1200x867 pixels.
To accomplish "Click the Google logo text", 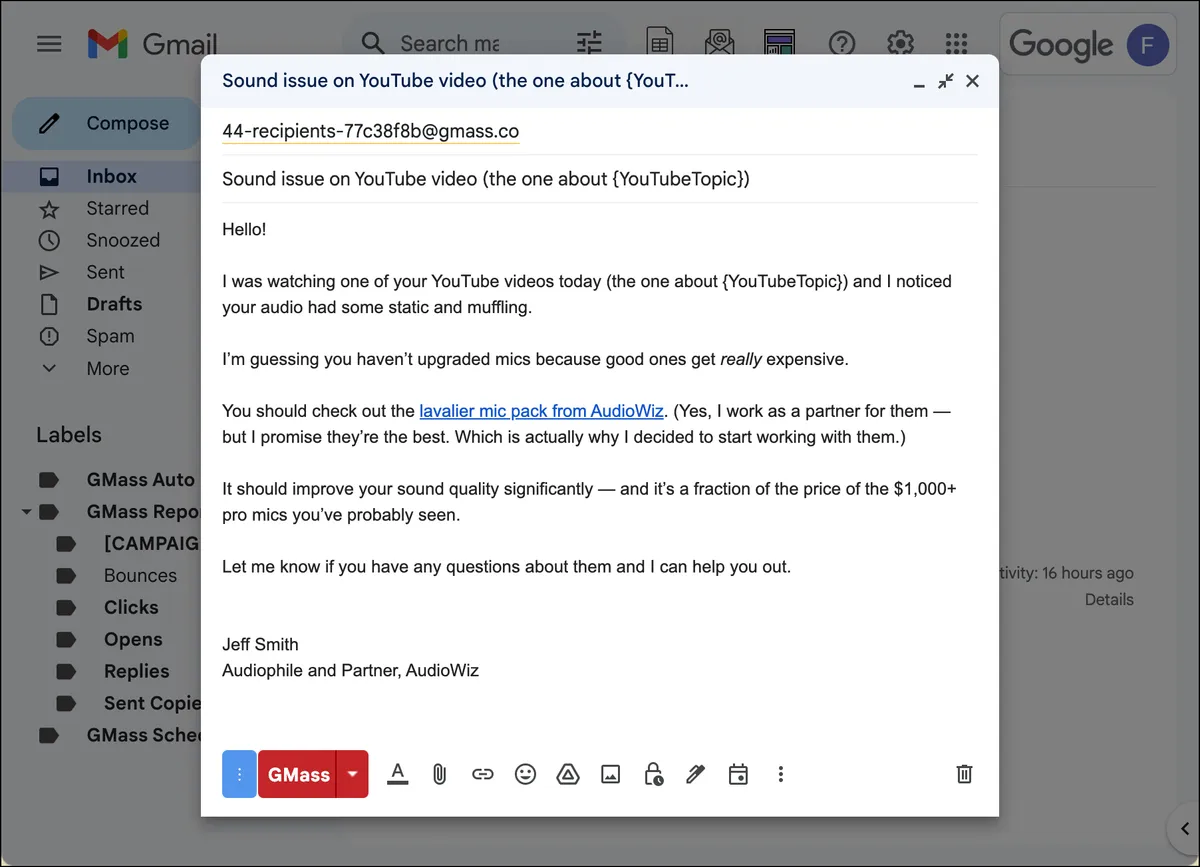I will pyautogui.click(x=1061, y=45).
